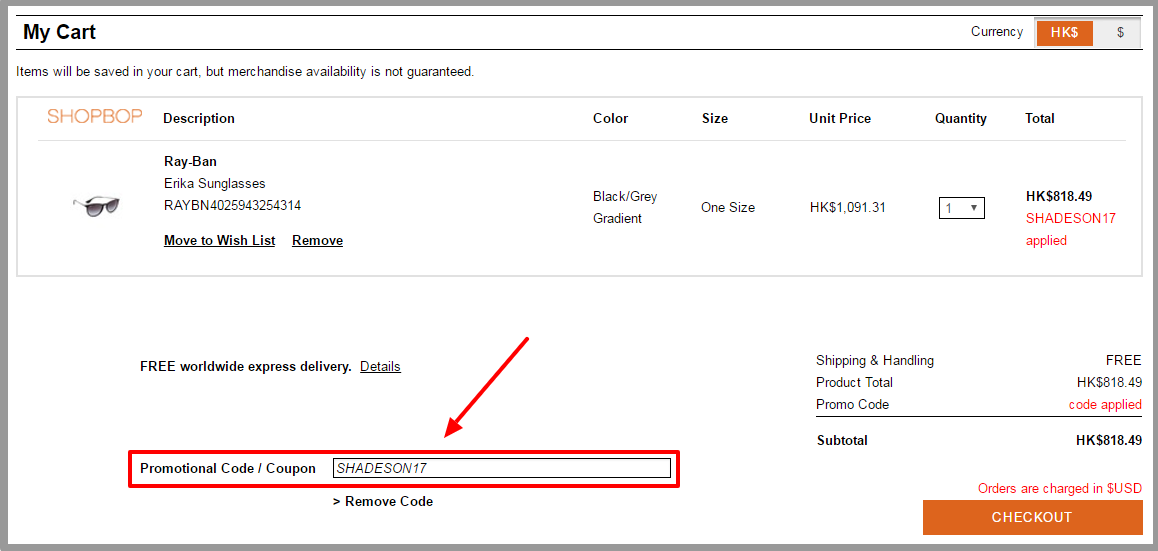
Task: Proceed with the CHECKOUT button
Action: point(1032,518)
